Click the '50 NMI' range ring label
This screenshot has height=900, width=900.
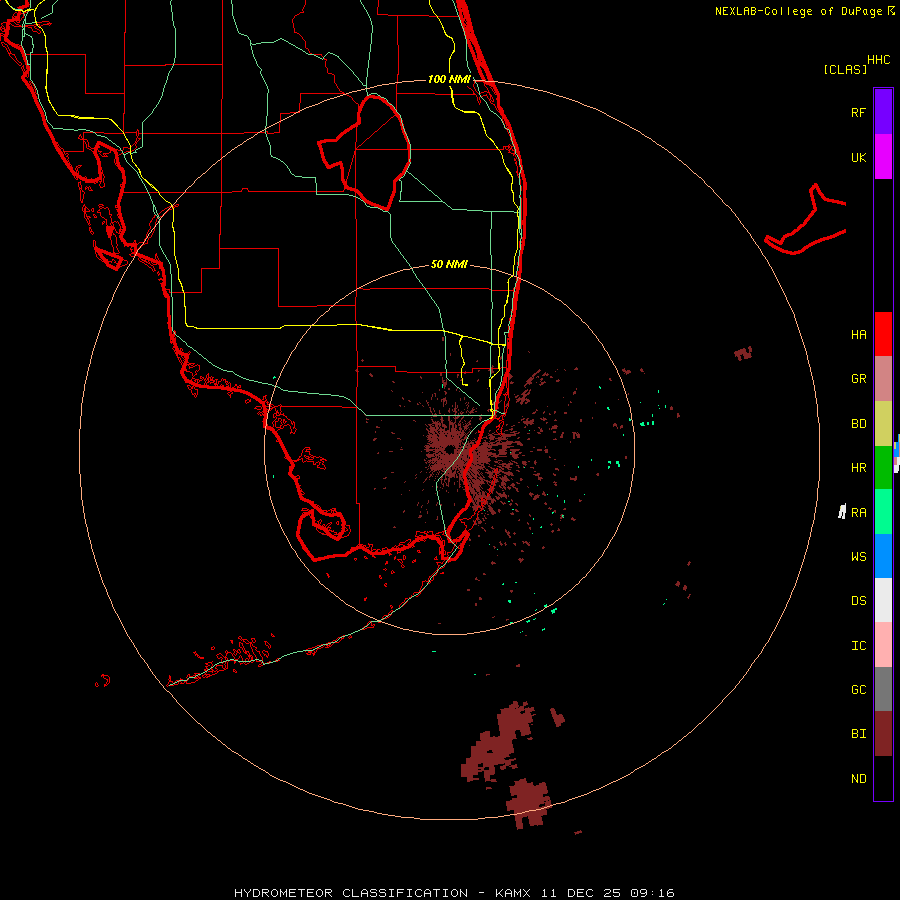[x=449, y=264]
